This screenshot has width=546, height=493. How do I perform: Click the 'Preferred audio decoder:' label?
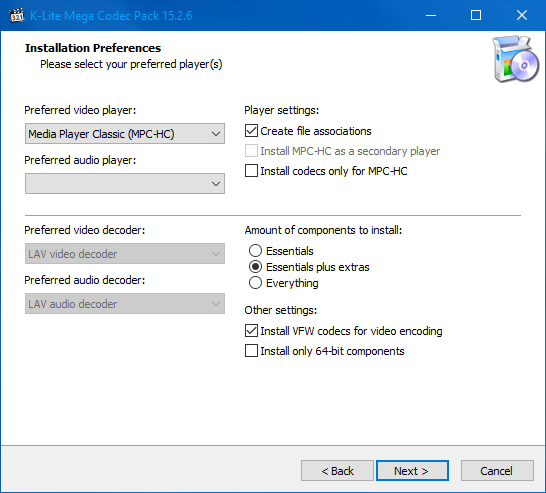point(85,280)
